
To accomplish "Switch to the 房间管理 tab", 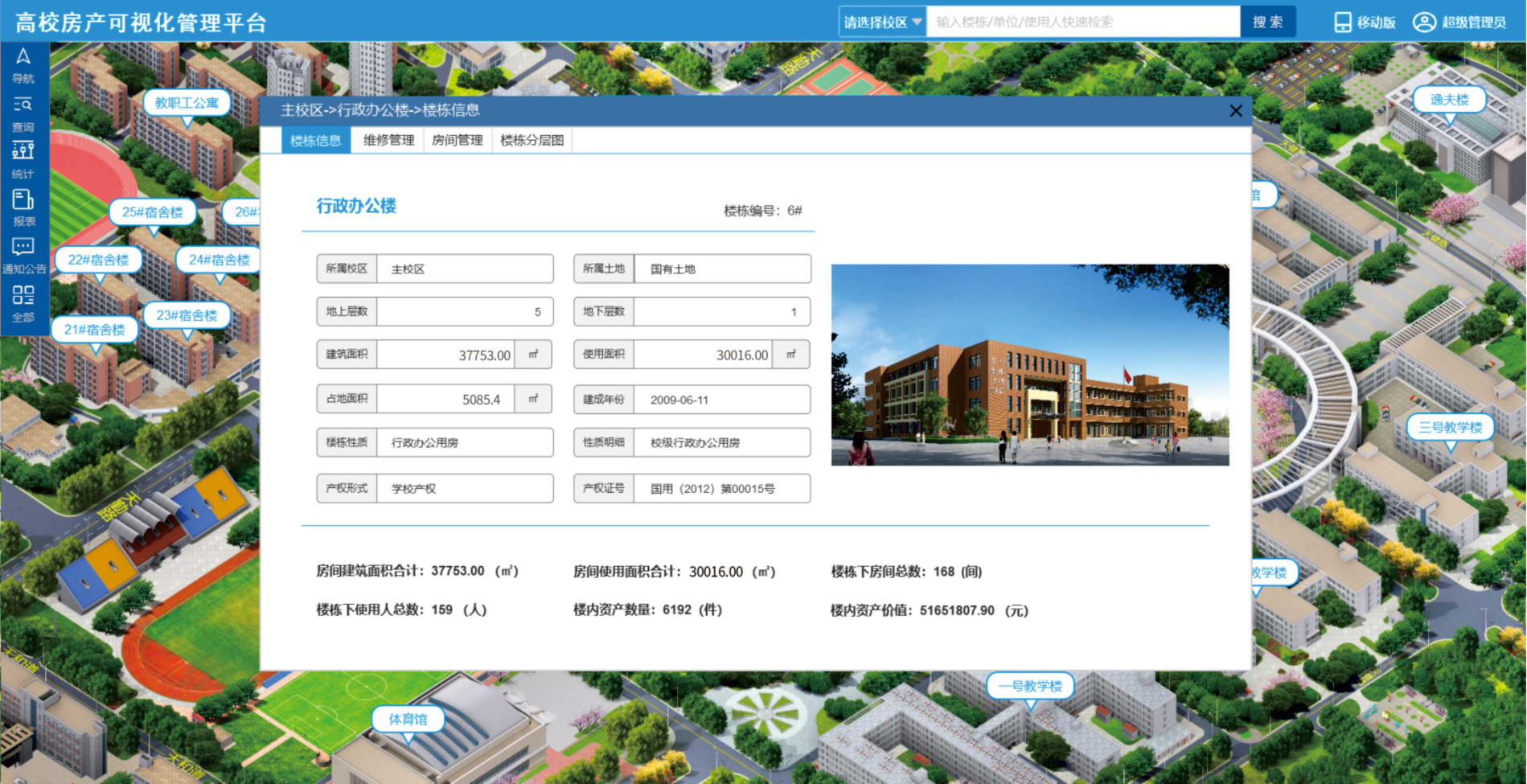I will tap(458, 141).
